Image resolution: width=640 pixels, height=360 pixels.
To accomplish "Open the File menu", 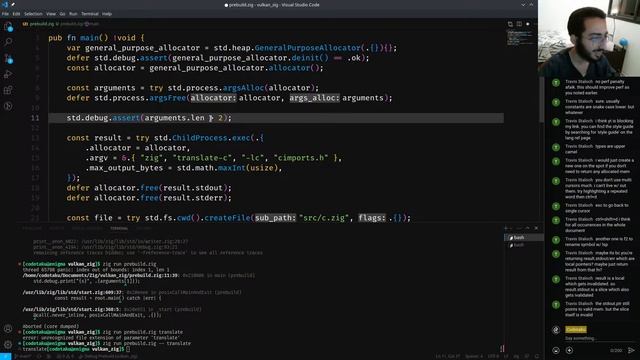I will [x=5, y=14].
